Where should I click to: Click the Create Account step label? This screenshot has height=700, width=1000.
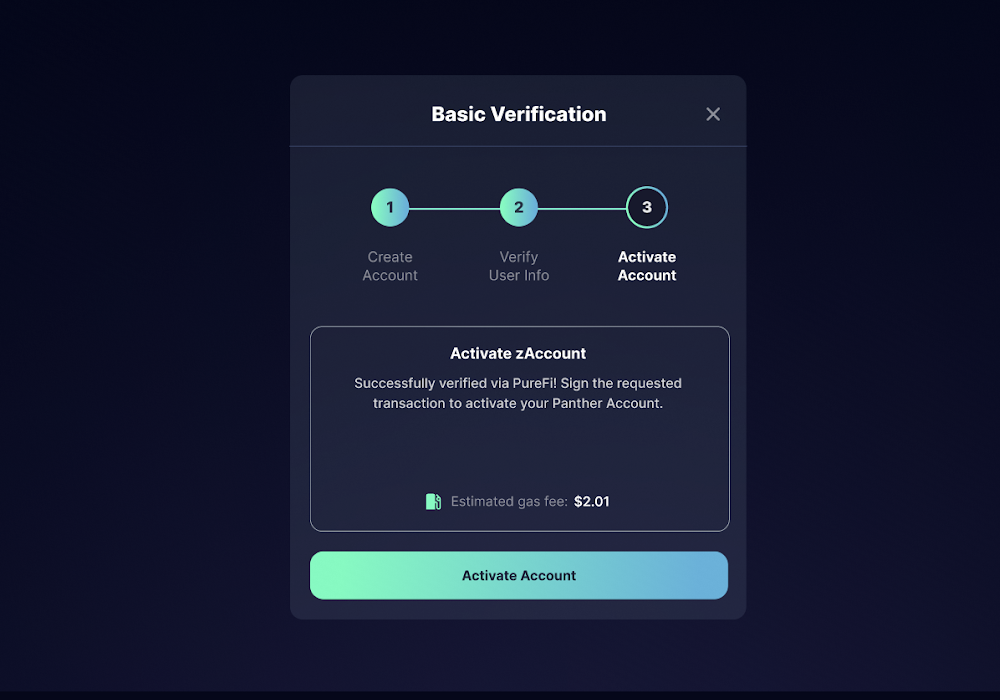[x=390, y=266]
